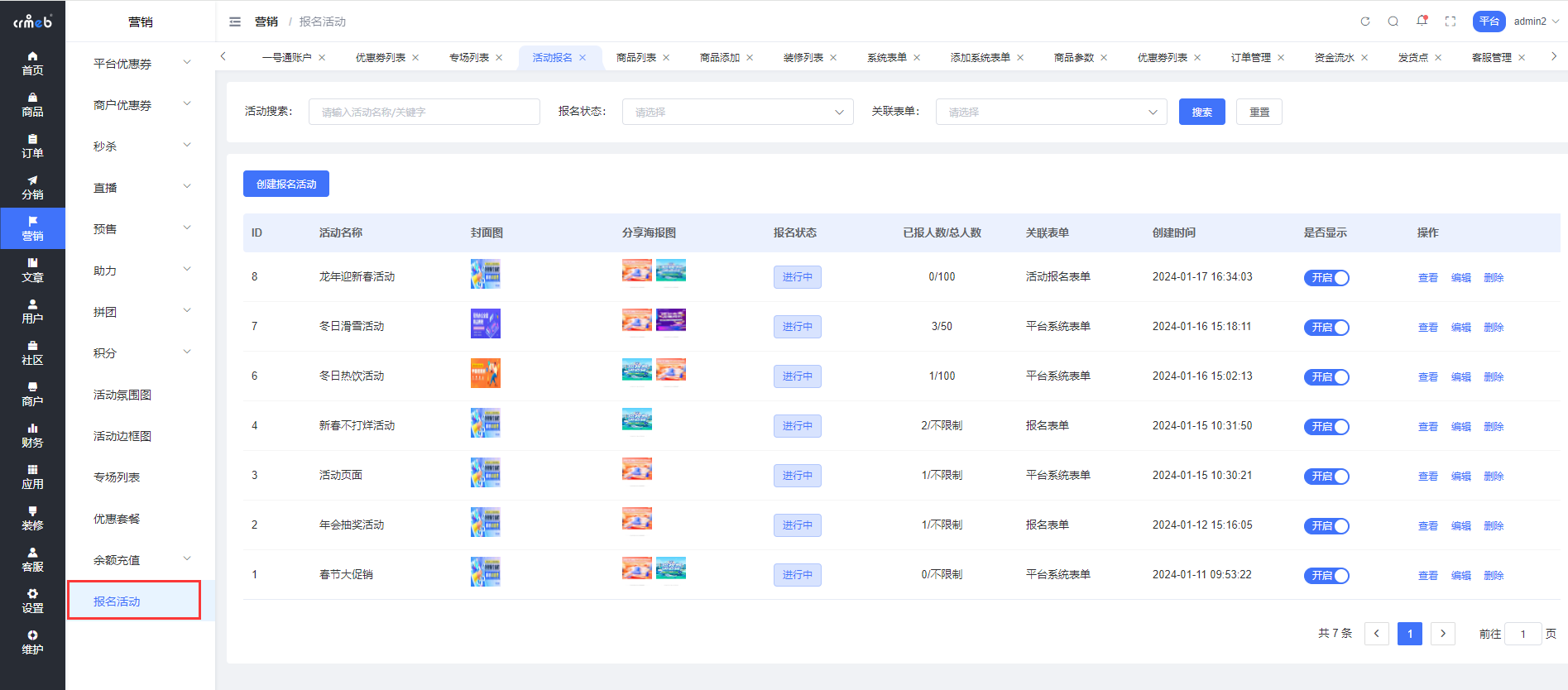1568x690 pixels.
Task: Click the 搜索 search button
Action: click(1201, 112)
